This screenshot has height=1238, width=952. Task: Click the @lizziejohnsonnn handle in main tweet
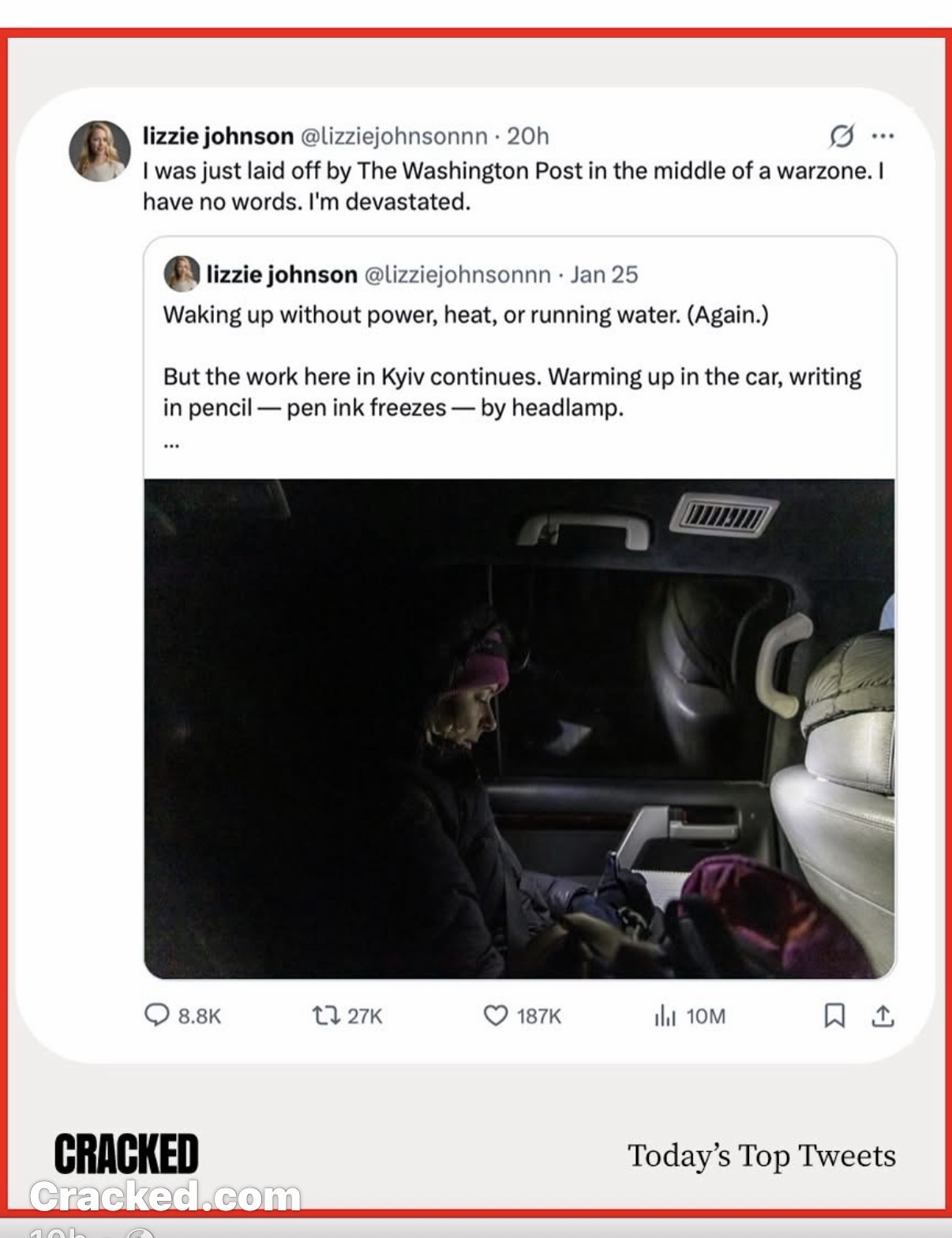[x=394, y=136]
